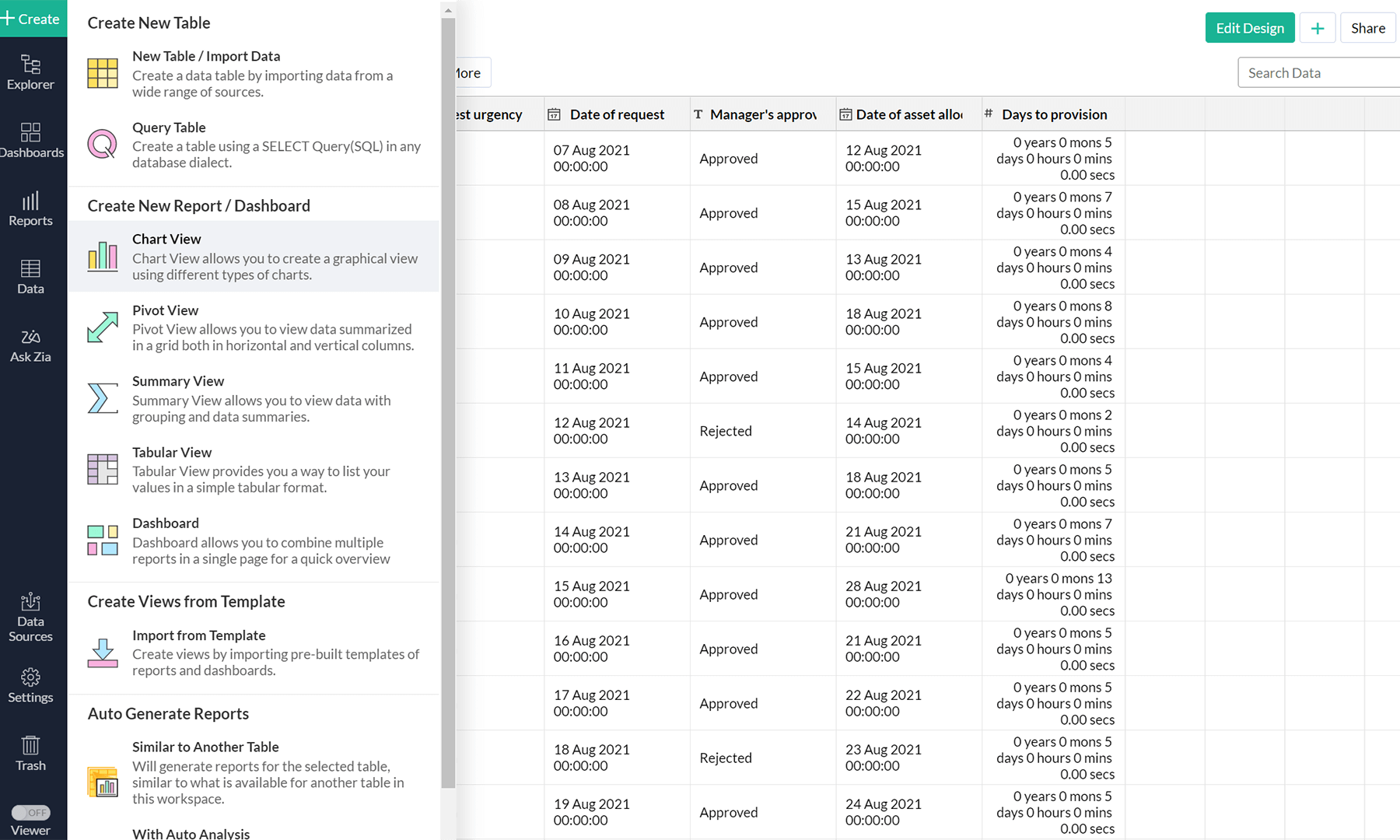
Task: Open the Explorer panel
Action: [x=32, y=72]
